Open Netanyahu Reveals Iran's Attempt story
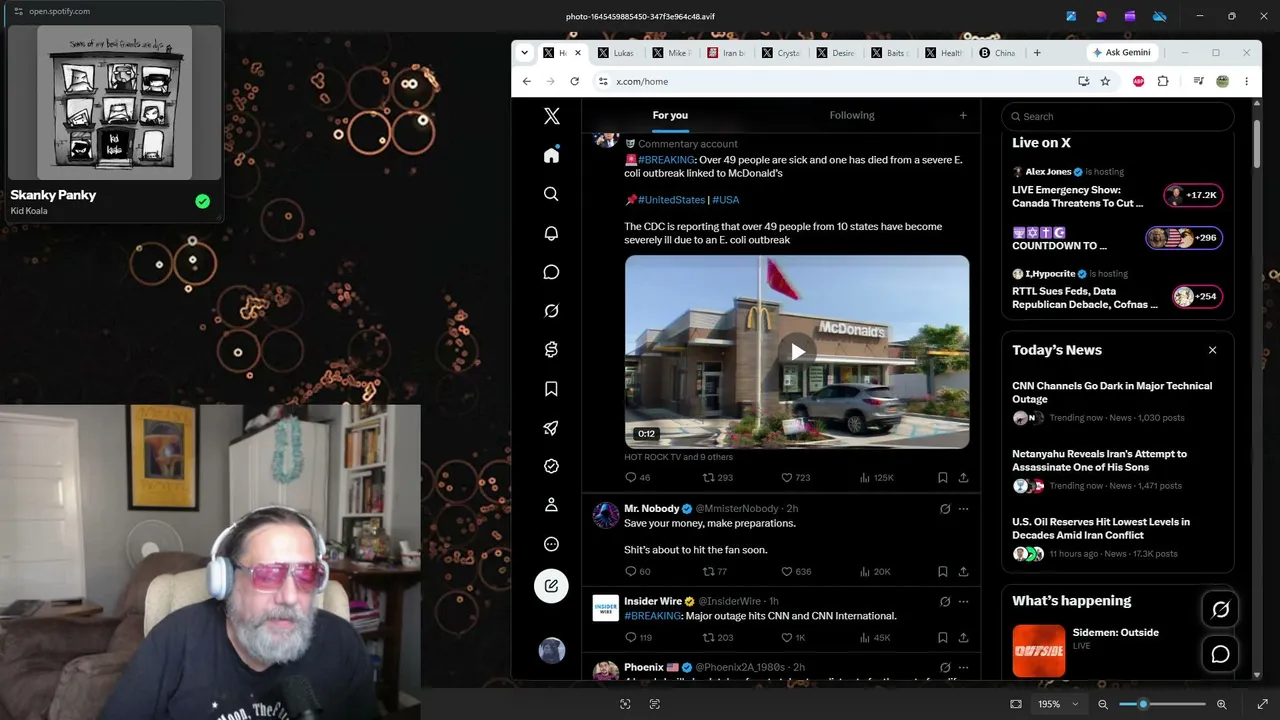The height and width of the screenshot is (720, 1280). coord(1117,469)
